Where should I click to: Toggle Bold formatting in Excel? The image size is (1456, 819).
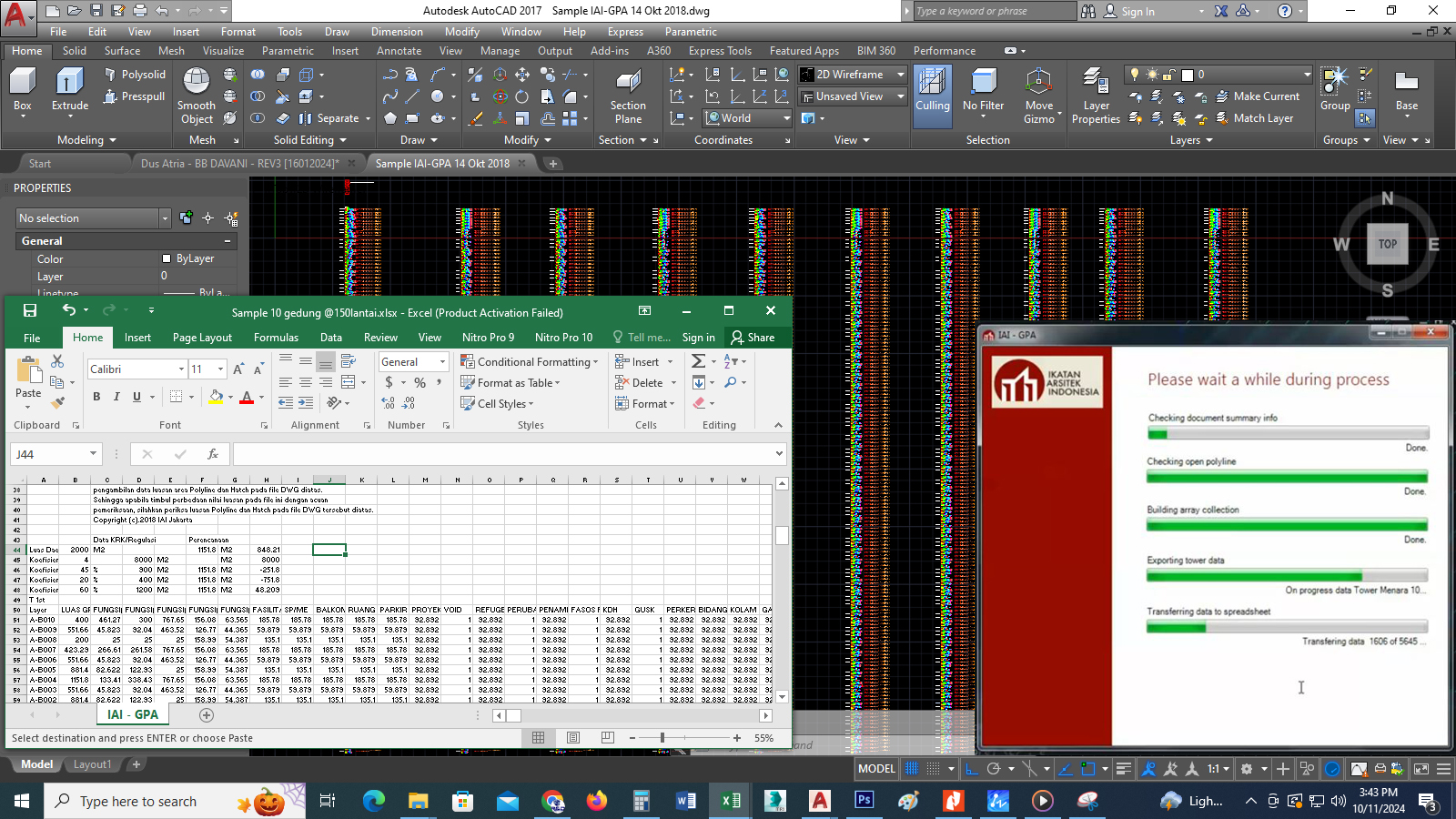click(x=96, y=397)
